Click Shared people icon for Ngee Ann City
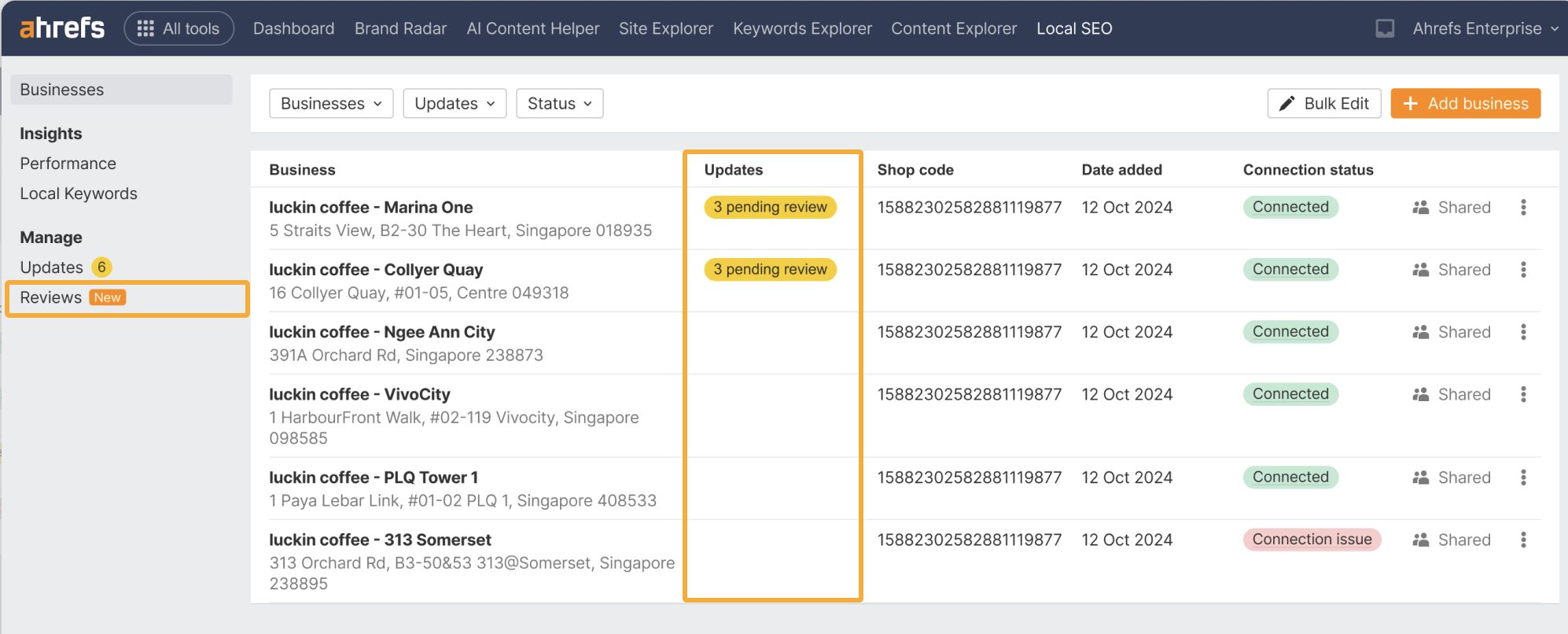This screenshot has height=634, width=1568. [x=1420, y=332]
